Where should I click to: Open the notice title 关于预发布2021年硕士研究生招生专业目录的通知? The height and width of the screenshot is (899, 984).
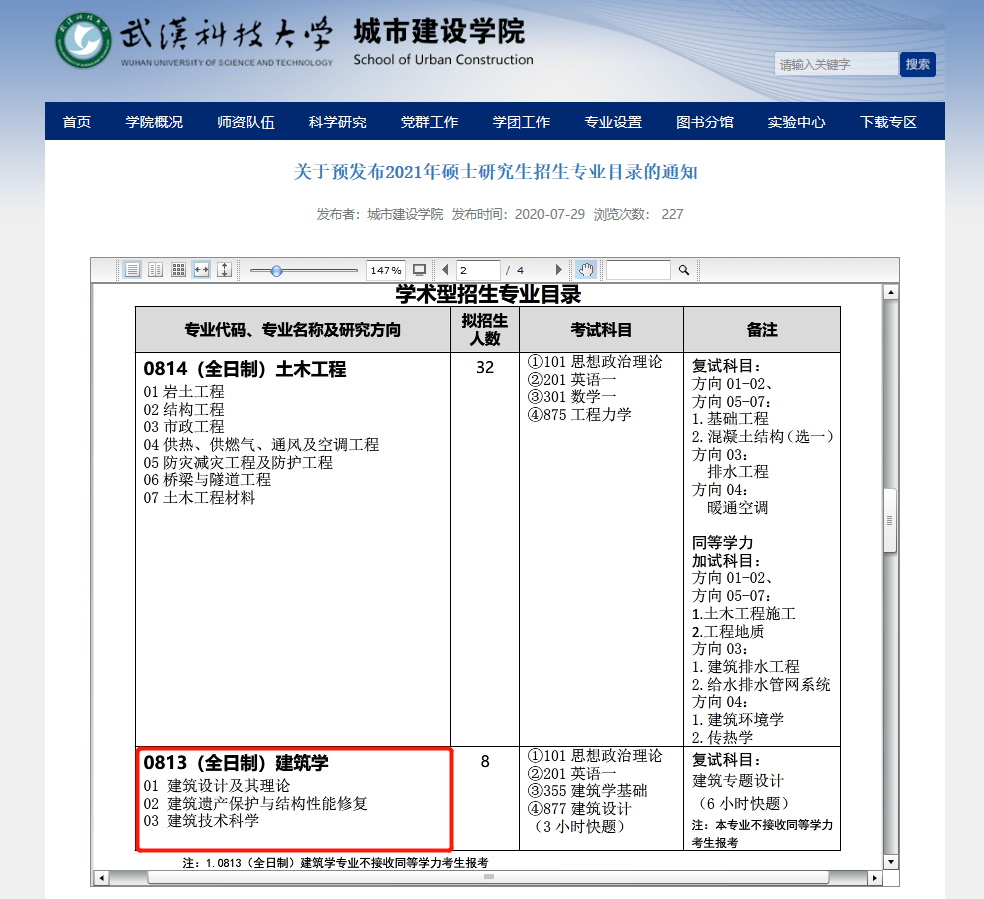[492, 171]
